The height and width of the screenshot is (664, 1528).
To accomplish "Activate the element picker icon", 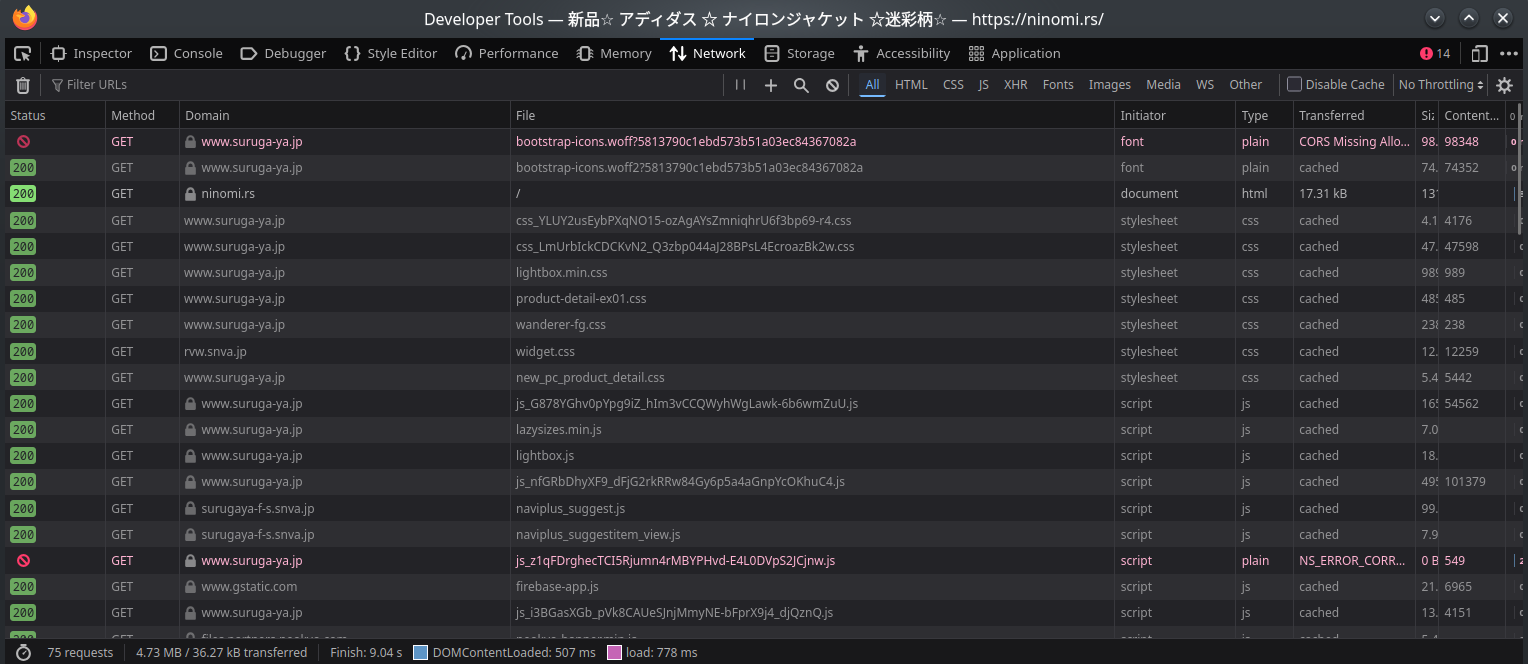I will (x=22, y=54).
